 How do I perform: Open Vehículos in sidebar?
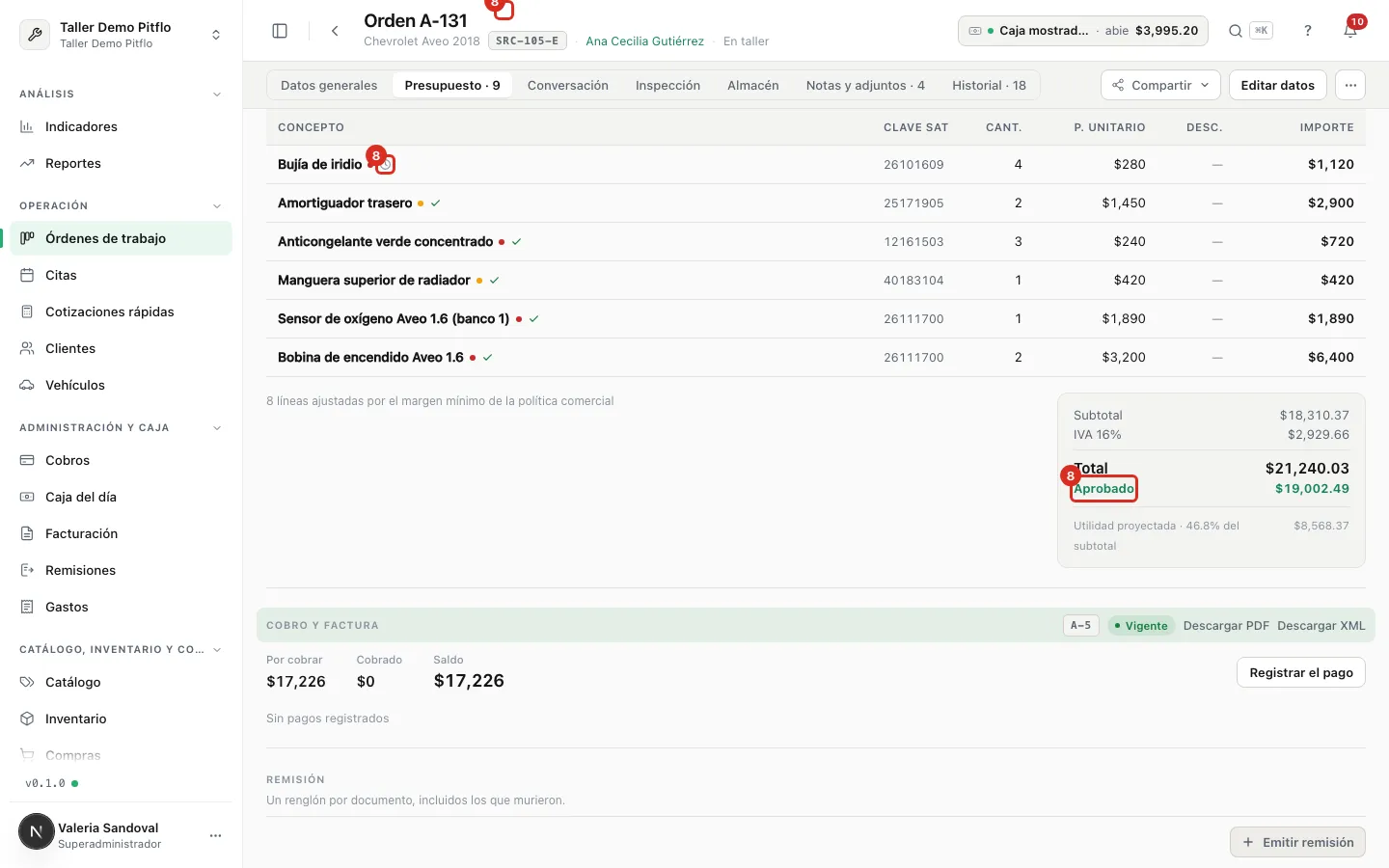pyautogui.click(x=121, y=385)
